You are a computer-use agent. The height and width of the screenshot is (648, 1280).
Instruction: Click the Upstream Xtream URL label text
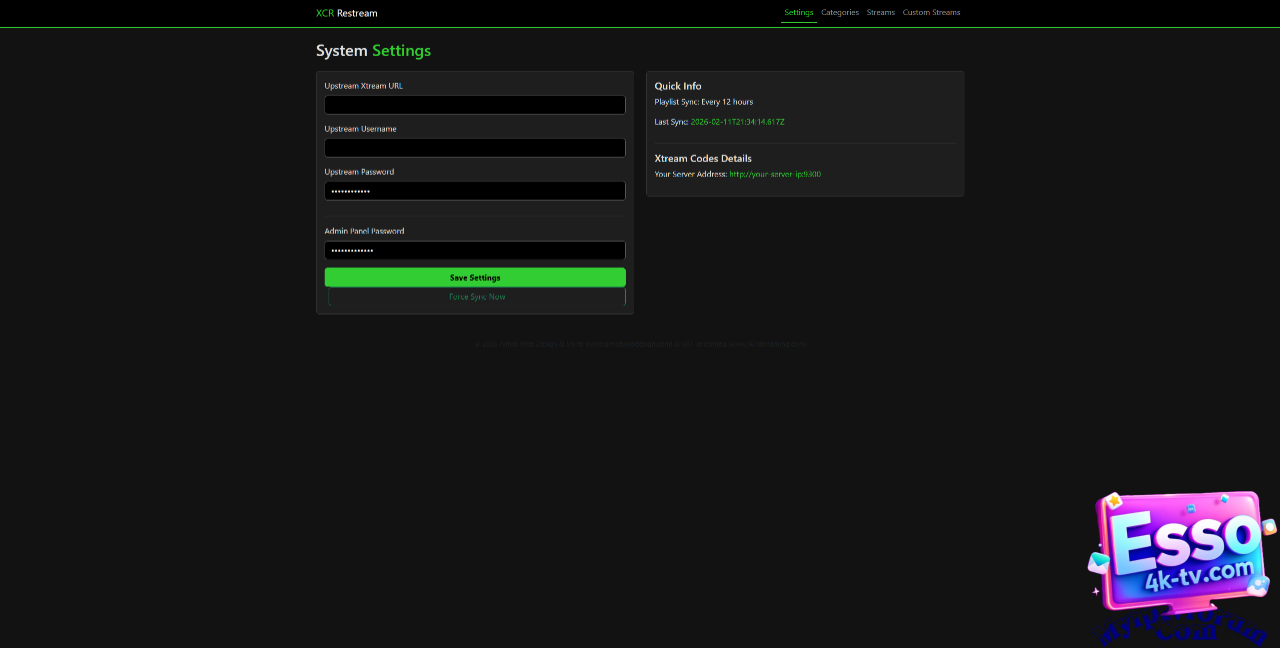363,86
